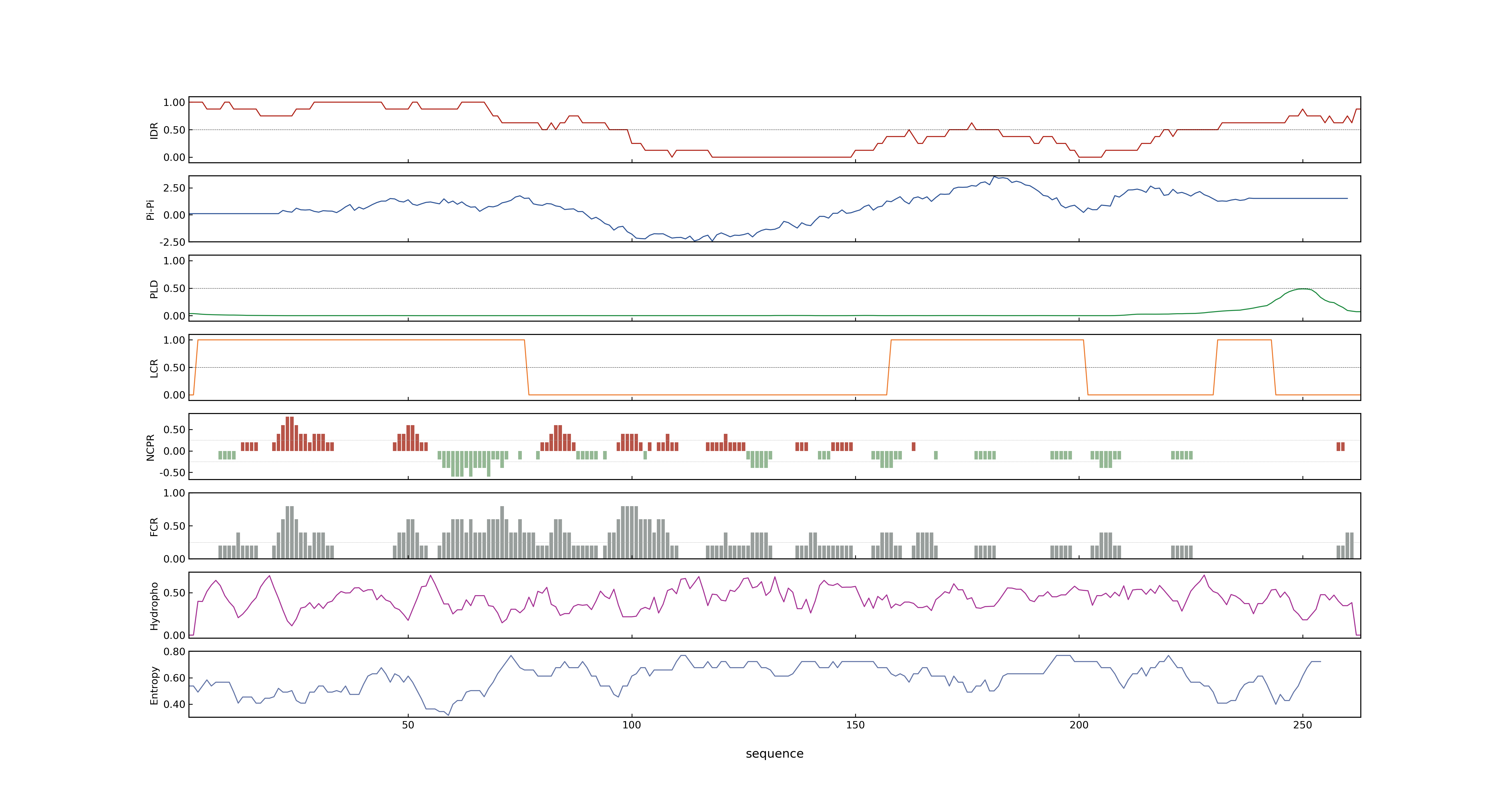Click the FCR y-axis label
Image resolution: width=1512 pixels, height=806 pixels.
tap(154, 526)
